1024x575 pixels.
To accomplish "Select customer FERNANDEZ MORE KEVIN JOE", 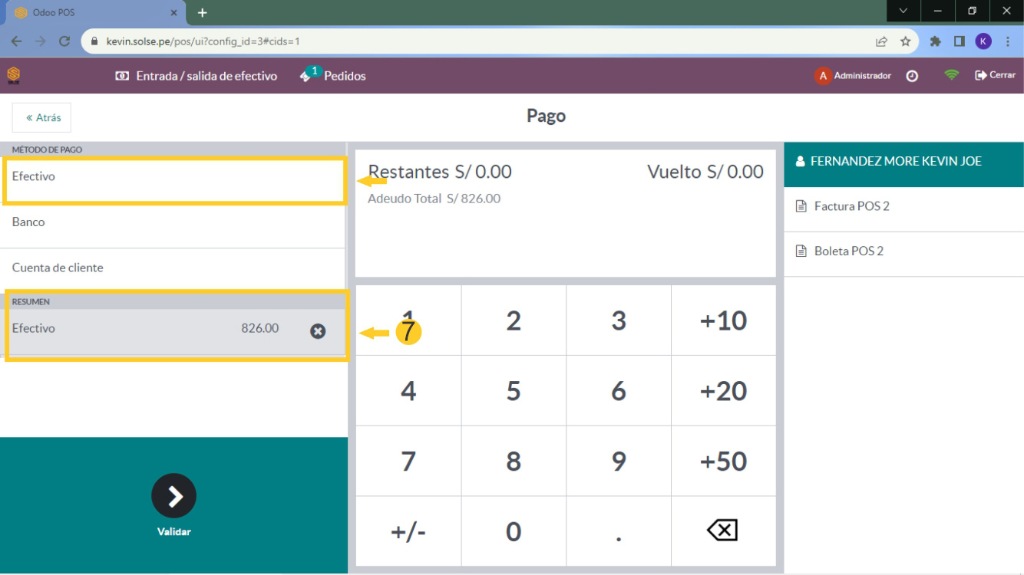I will [x=903, y=162].
